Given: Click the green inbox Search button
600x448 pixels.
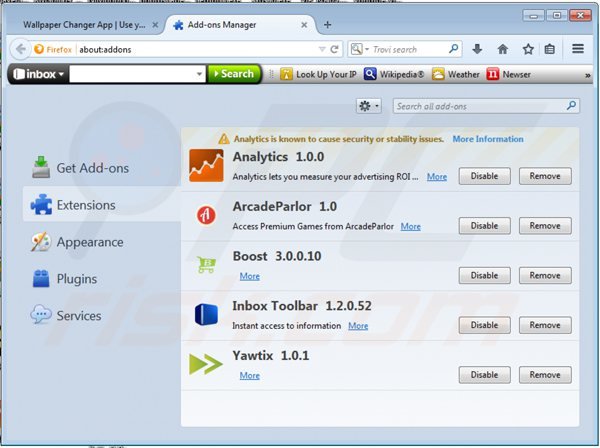Looking at the screenshot, I should tap(234, 74).
